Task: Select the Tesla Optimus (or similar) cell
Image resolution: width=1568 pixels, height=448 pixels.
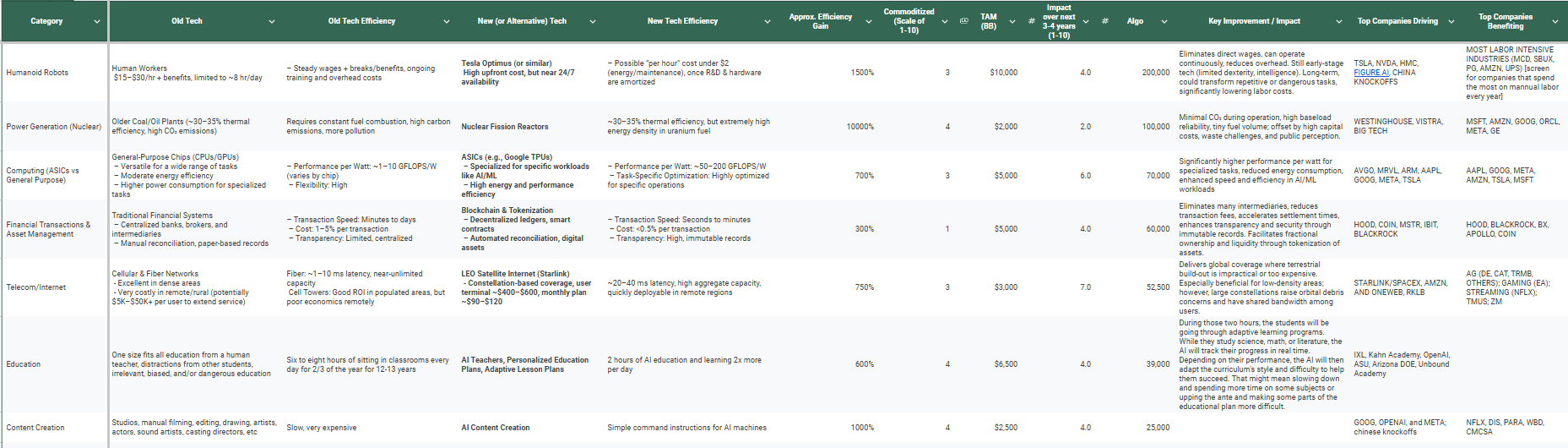Action: click(x=530, y=73)
